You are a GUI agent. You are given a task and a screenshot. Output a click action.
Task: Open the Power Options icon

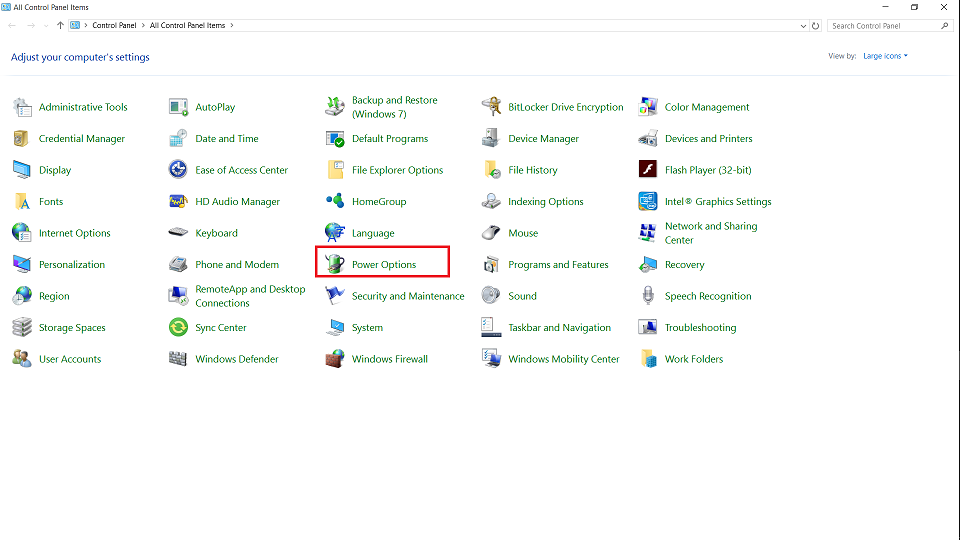pyautogui.click(x=335, y=264)
